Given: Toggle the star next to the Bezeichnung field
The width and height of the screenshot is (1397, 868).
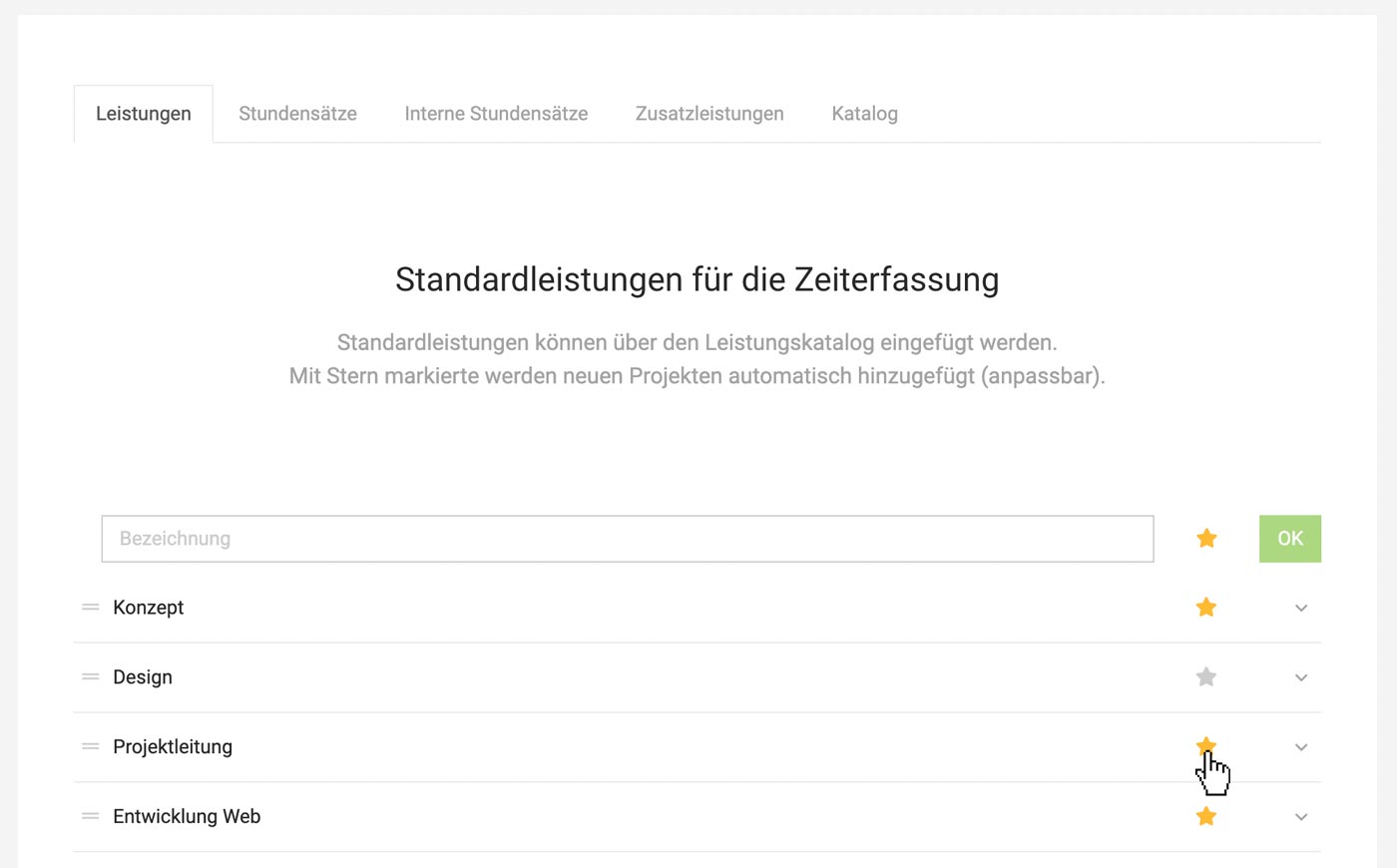Looking at the screenshot, I should (x=1206, y=539).
